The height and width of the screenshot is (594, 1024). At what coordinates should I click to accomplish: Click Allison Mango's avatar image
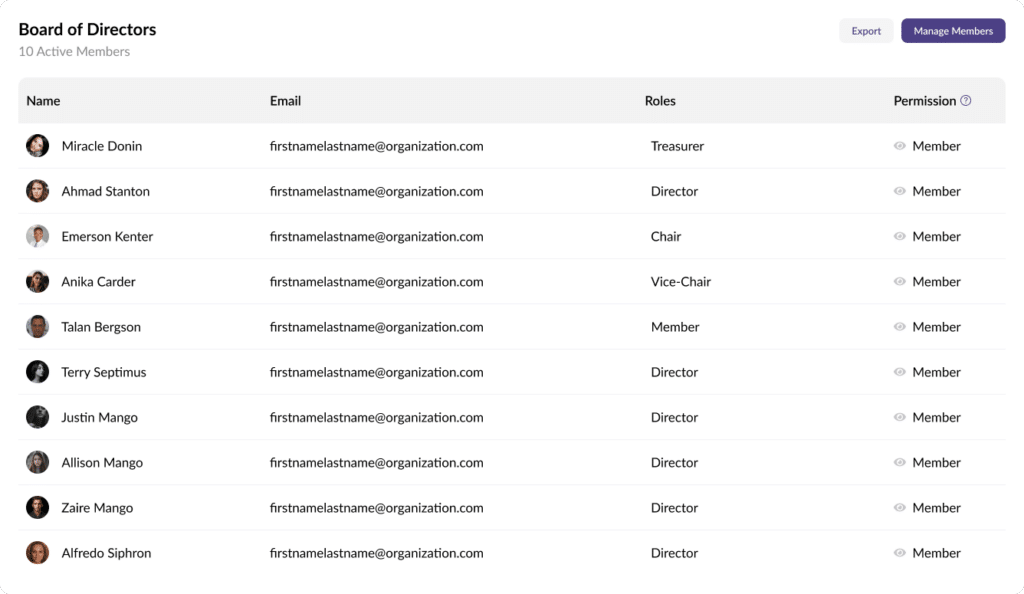(37, 463)
